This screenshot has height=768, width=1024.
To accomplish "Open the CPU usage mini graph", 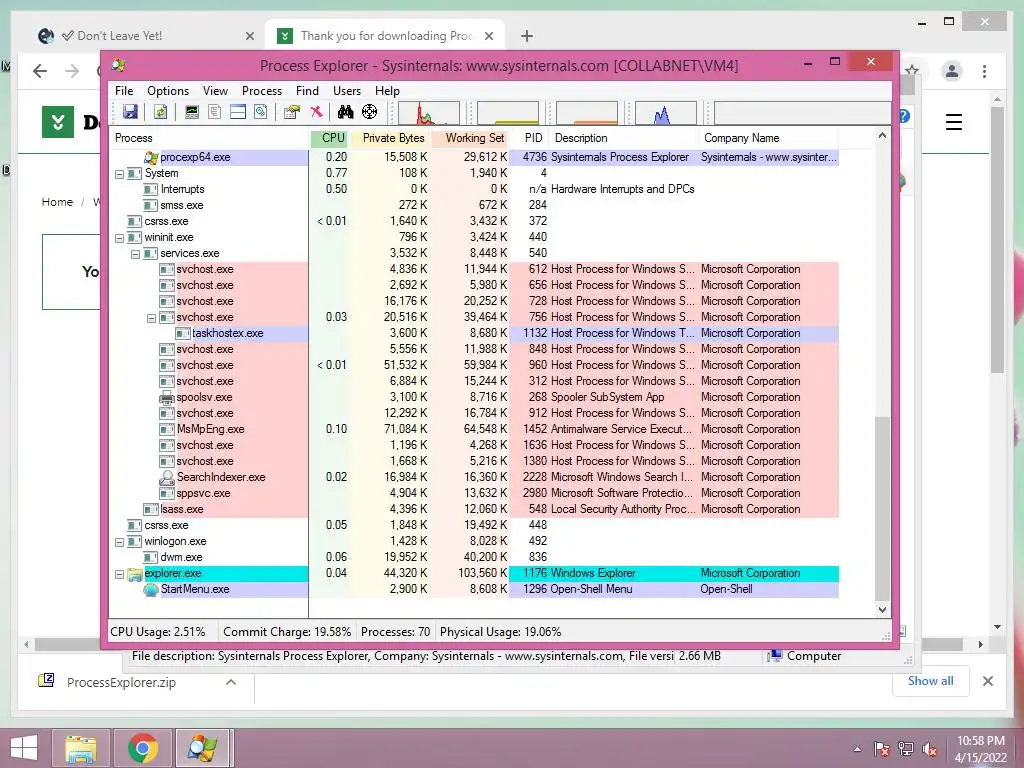I will click(x=428, y=113).
